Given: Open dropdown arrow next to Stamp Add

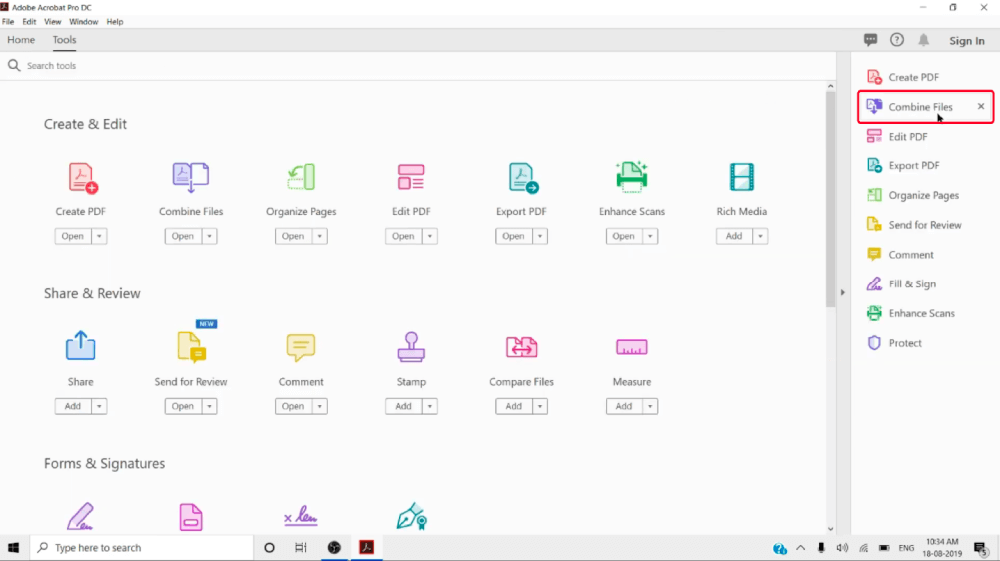Looking at the screenshot, I should [x=429, y=407].
